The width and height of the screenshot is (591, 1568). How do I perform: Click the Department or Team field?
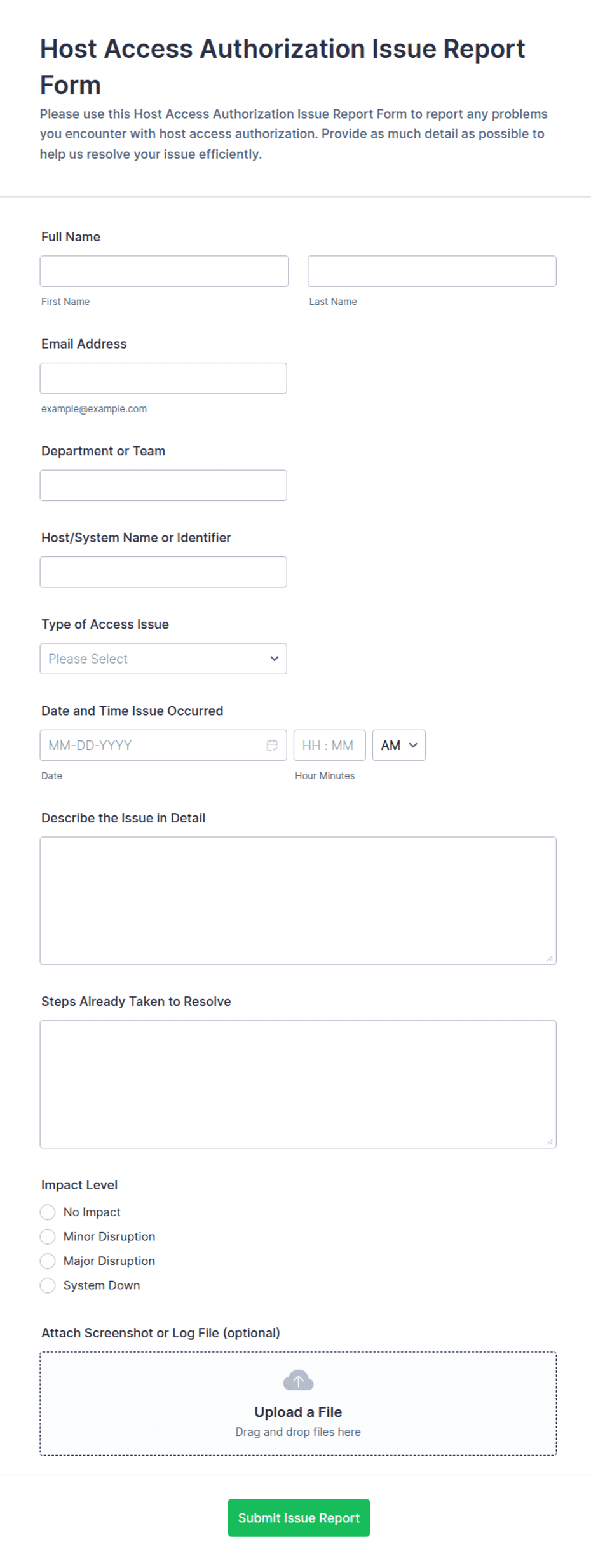coord(163,485)
